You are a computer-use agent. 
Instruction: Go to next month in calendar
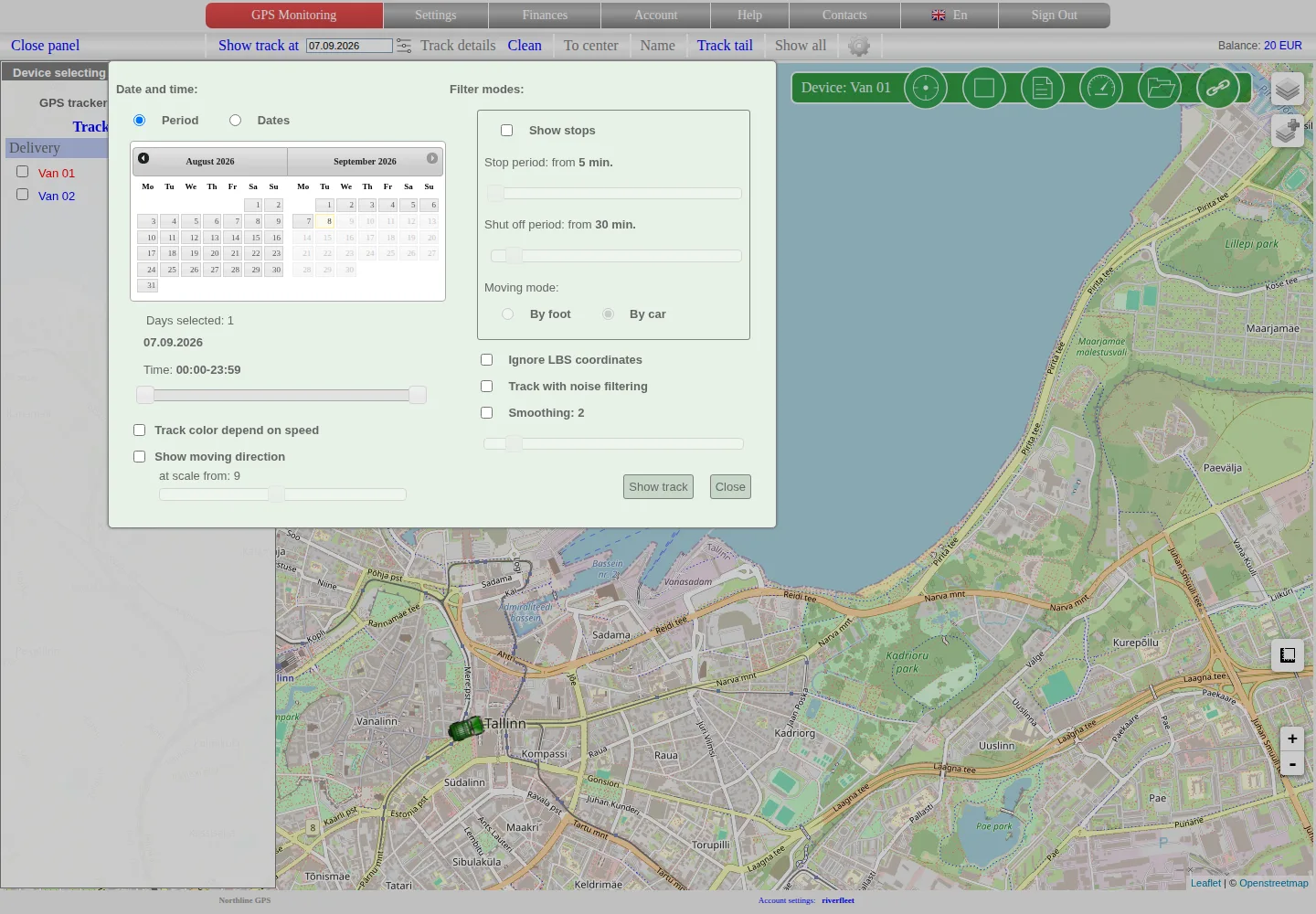tap(432, 158)
